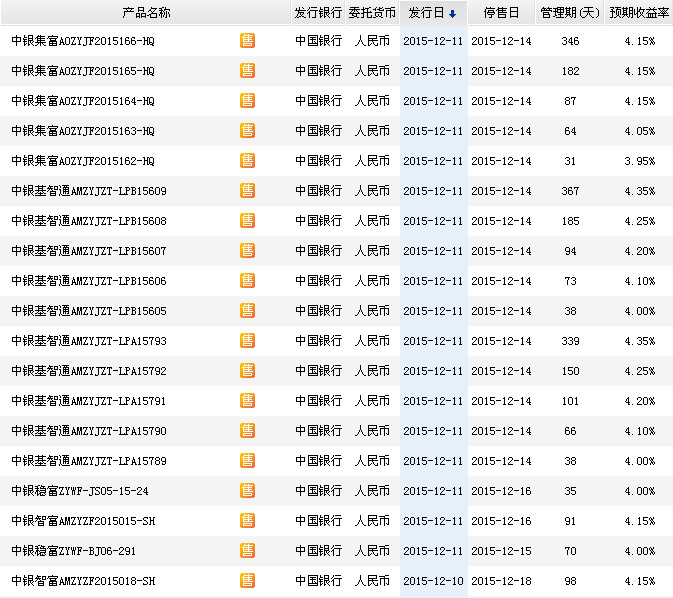673x598 pixels.
Task: Click the 2015-12-18 stop-sale date cell
Action: (501, 581)
